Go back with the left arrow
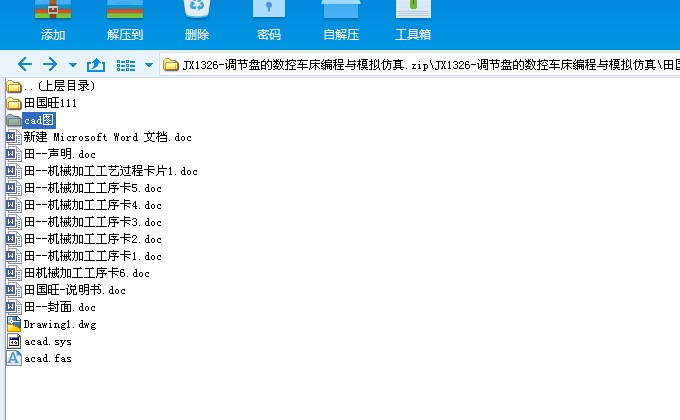Image resolution: width=680 pixels, height=420 pixels. point(25,65)
